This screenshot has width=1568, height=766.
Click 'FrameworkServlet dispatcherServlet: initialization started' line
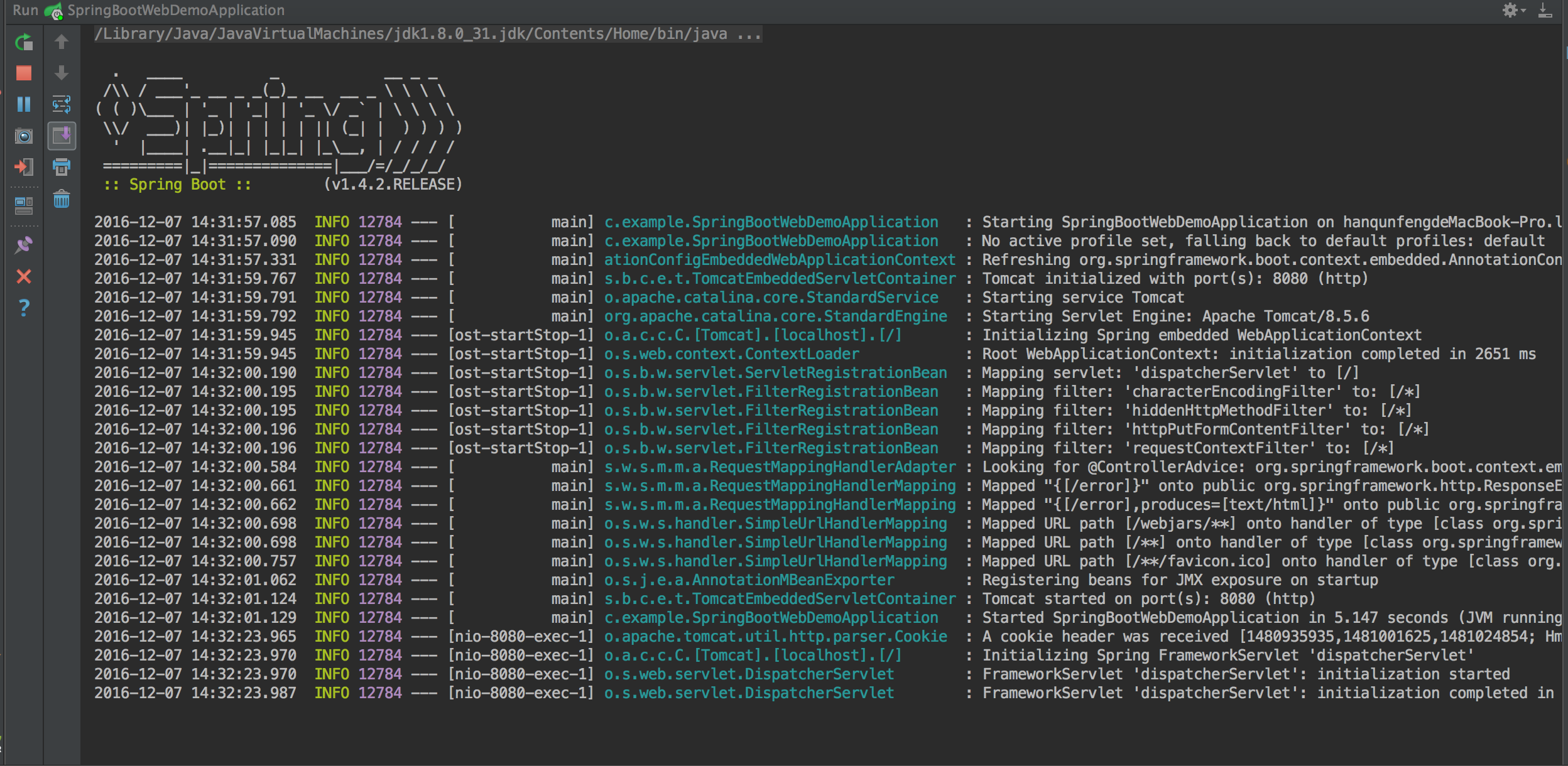pyautogui.click(x=1246, y=674)
